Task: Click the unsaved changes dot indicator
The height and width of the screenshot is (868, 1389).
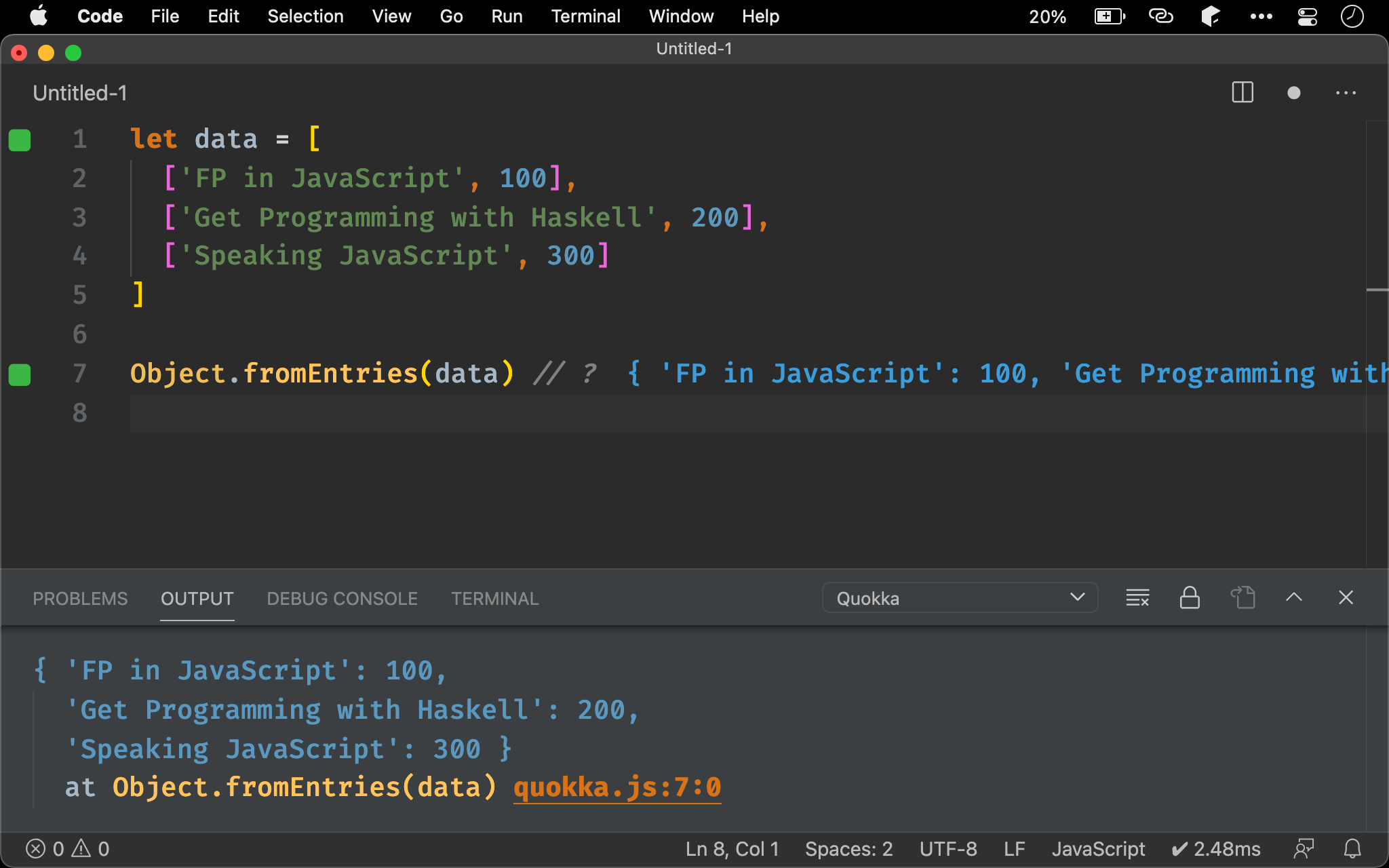Action: 1293,93
